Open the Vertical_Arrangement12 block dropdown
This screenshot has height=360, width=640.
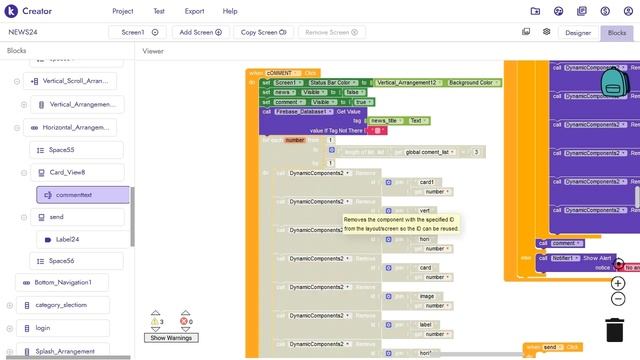point(409,82)
